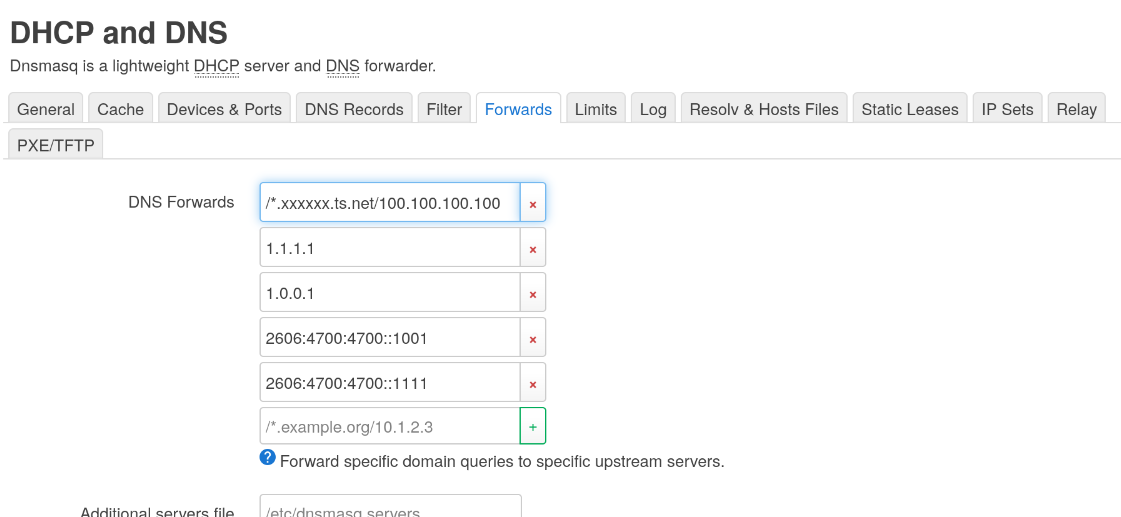Click the DHCP abbreviation in the description

point(217,66)
